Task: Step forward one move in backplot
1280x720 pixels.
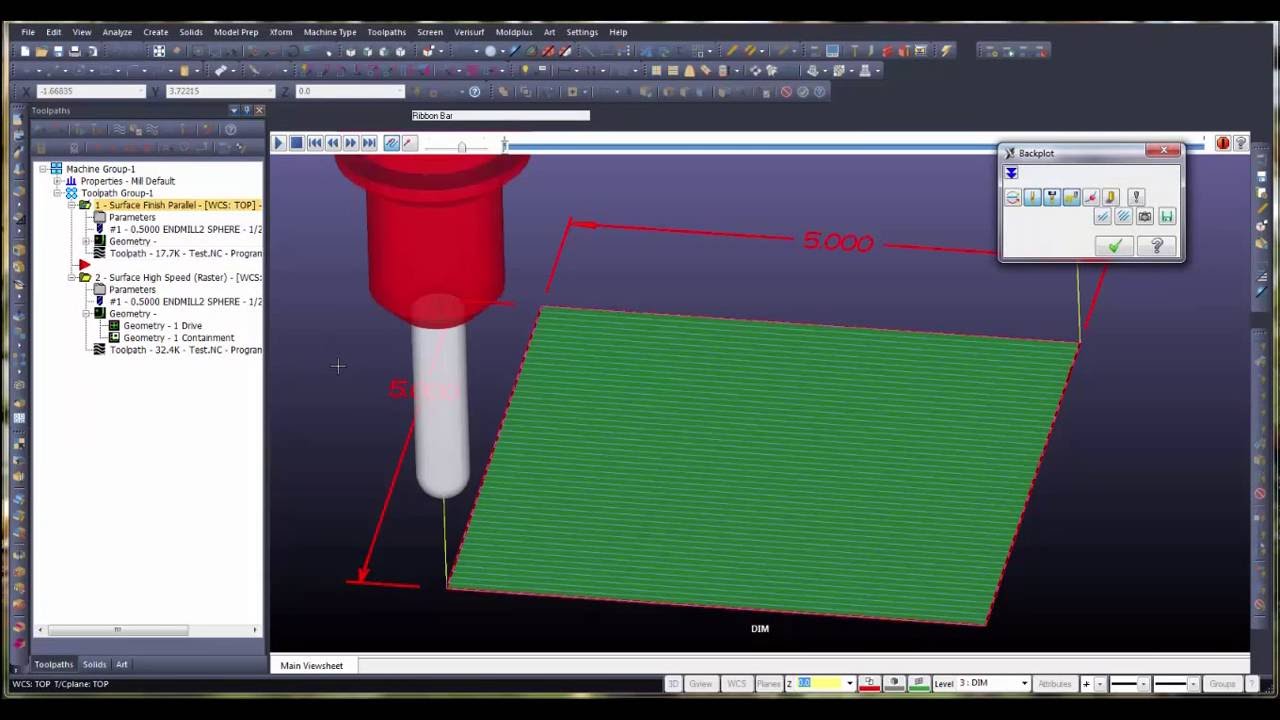Action: coord(351,144)
